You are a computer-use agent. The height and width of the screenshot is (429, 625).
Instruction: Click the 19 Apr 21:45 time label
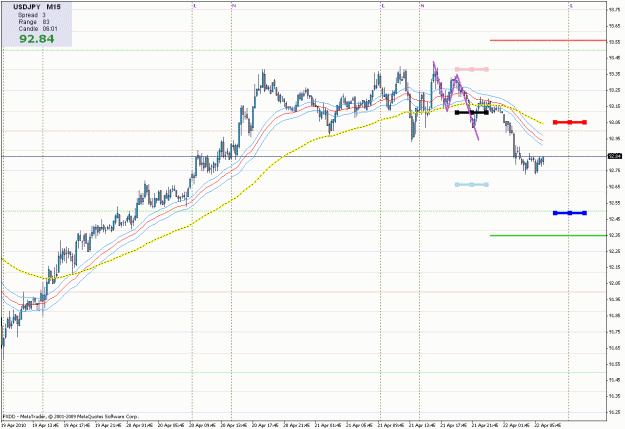(108, 425)
